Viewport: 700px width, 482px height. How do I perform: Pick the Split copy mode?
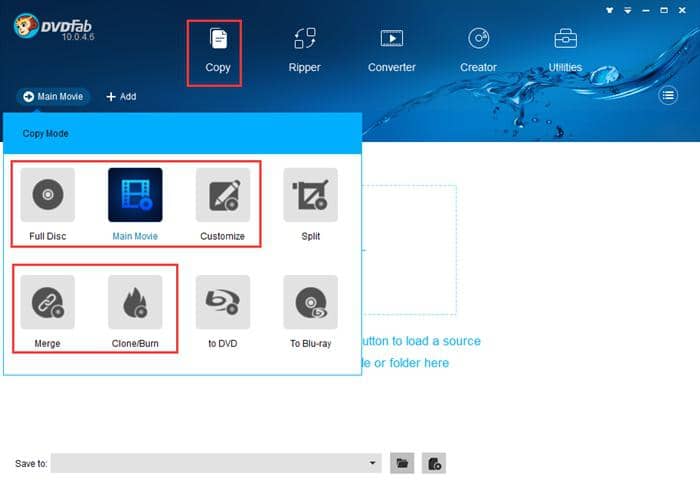[x=310, y=204]
